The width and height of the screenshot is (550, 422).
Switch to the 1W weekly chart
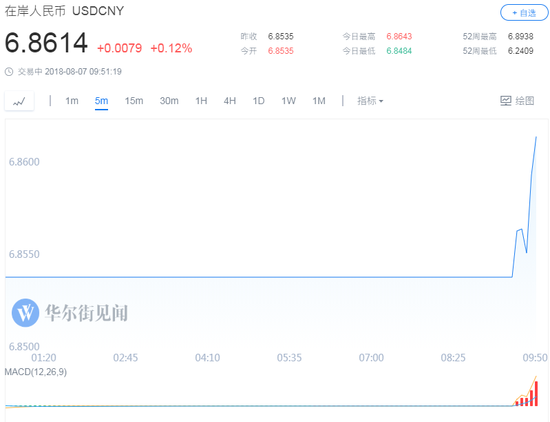tap(289, 101)
